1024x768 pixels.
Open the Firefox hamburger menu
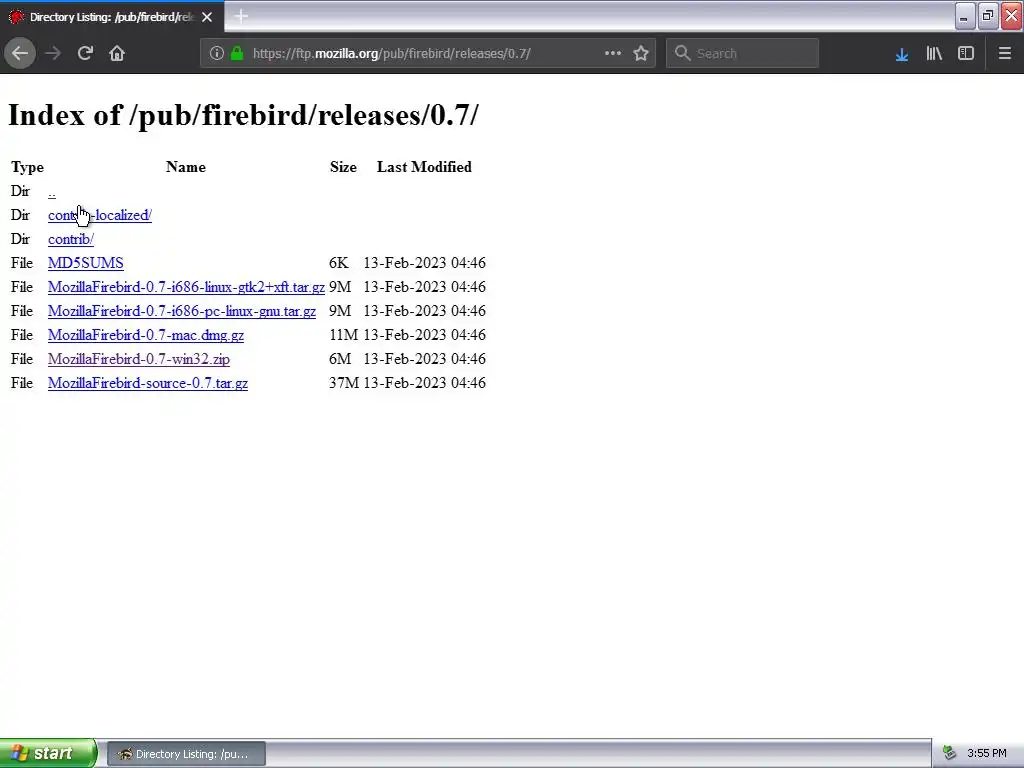click(x=1004, y=54)
